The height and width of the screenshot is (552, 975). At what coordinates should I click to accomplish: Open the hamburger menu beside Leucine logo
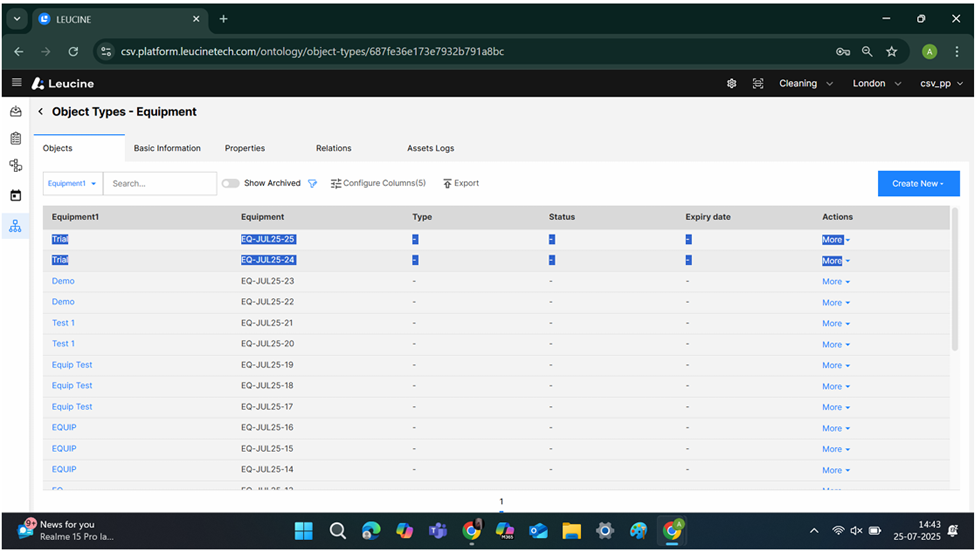pyautogui.click(x=16, y=83)
